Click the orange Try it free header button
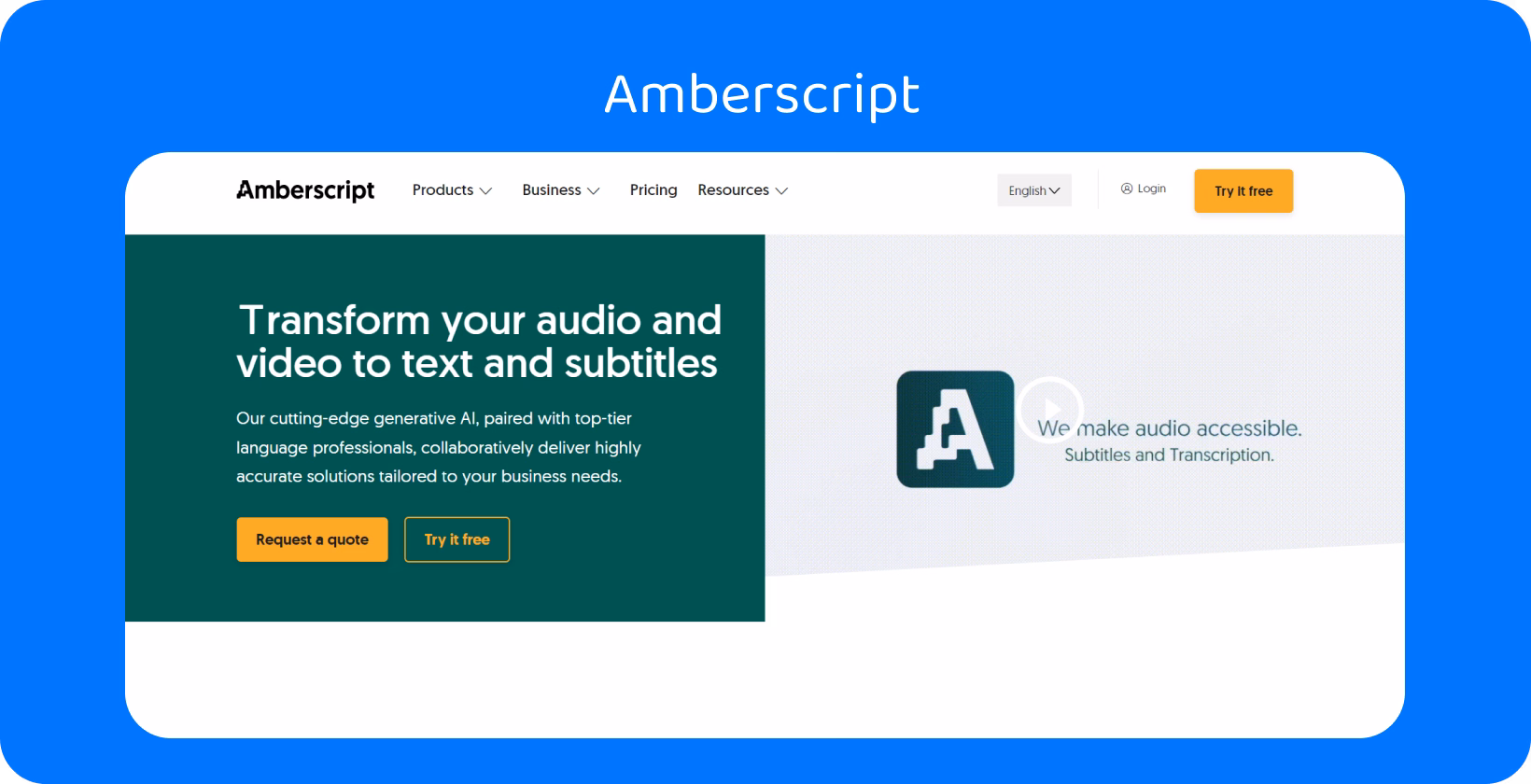 click(x=1243, y=191)
